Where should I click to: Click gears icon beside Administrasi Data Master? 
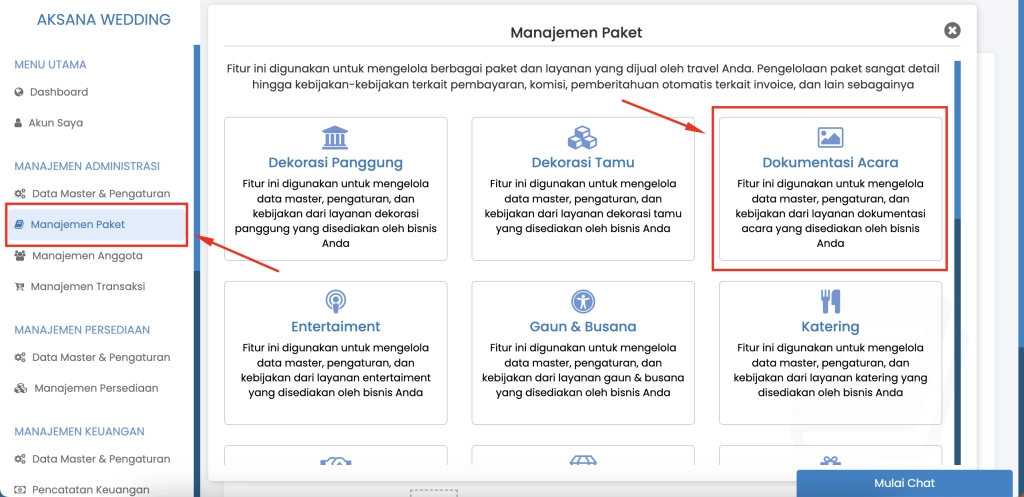point(20,193)
